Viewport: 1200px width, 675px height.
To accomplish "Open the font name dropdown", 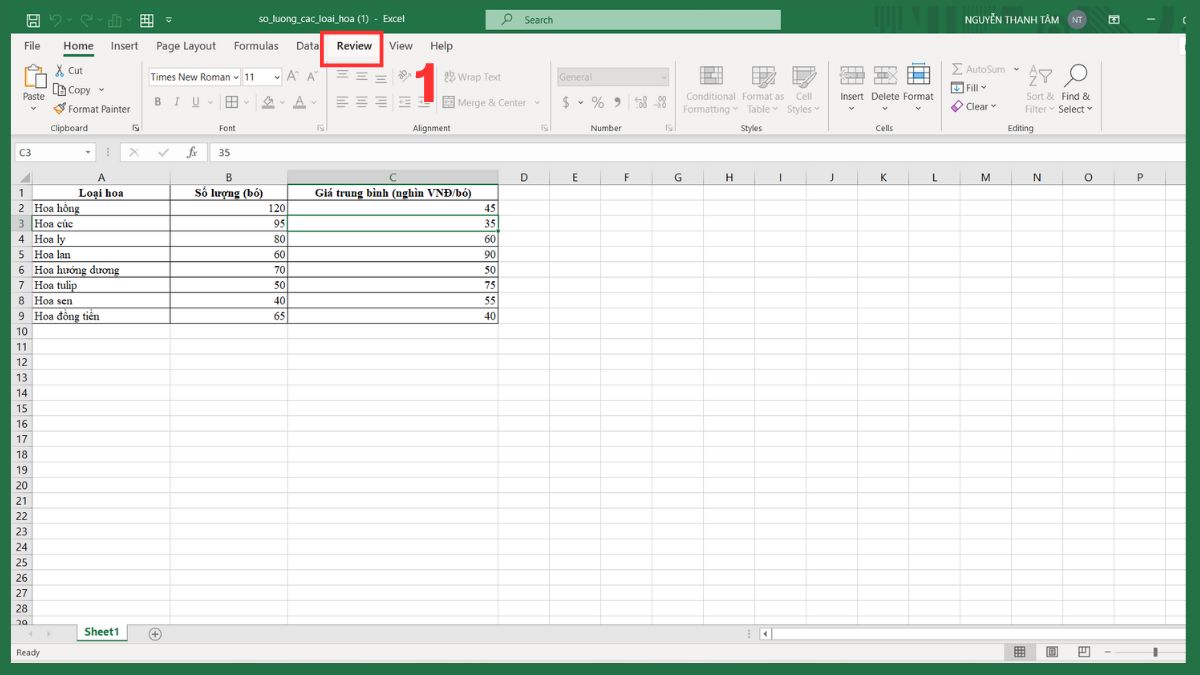I will [238, 76].
